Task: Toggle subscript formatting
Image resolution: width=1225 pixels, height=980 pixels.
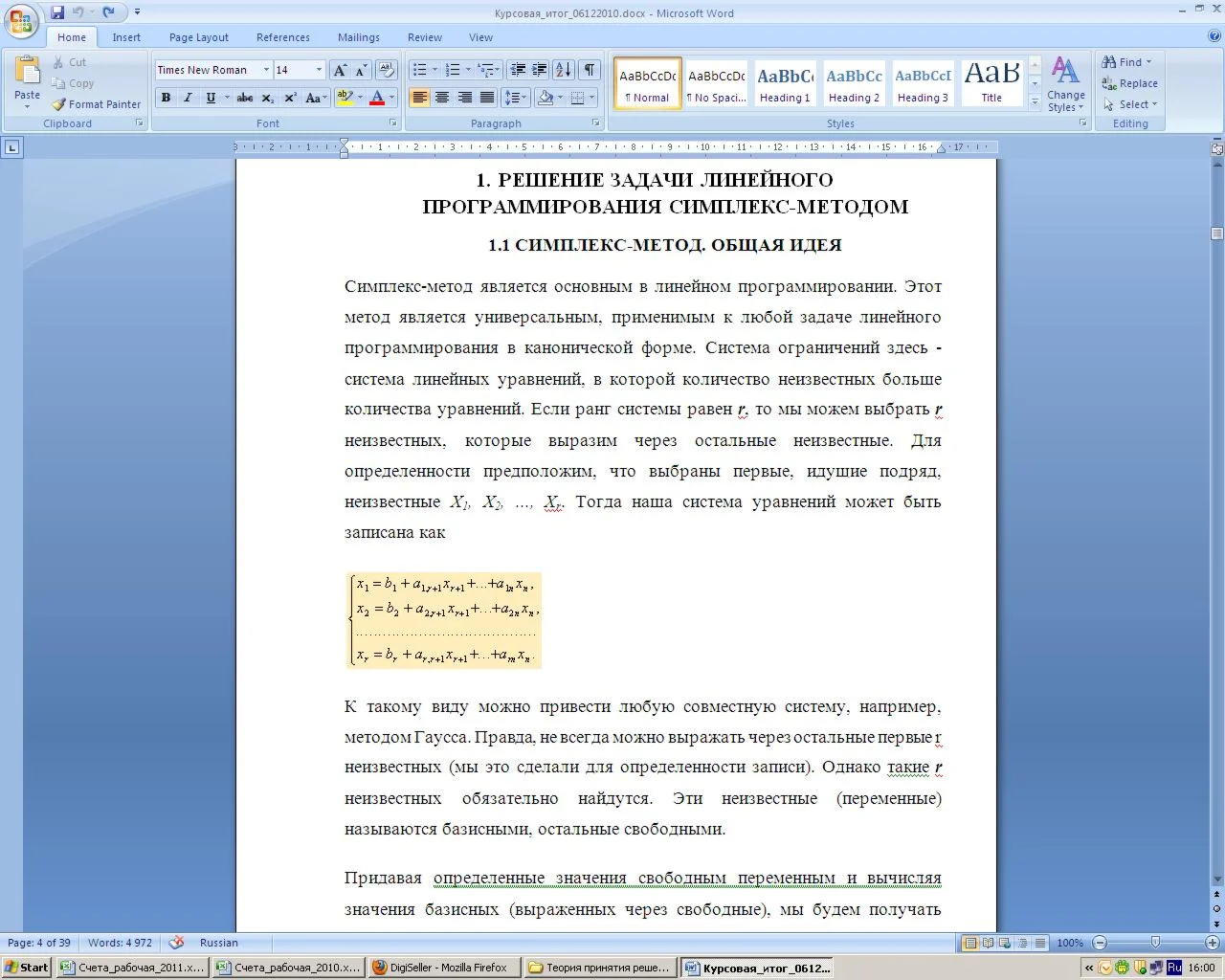Action: [268, 98]
